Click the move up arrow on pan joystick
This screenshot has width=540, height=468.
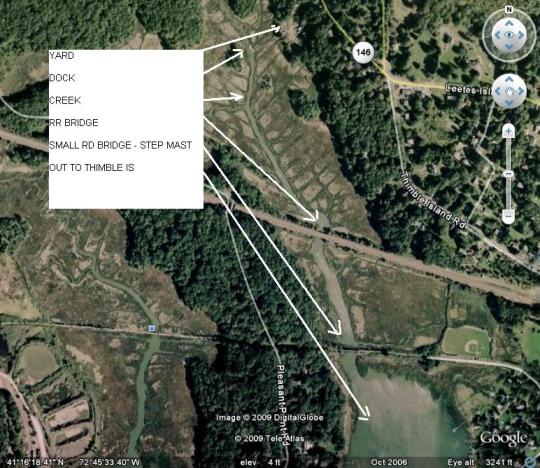click(x=509, y=80)
